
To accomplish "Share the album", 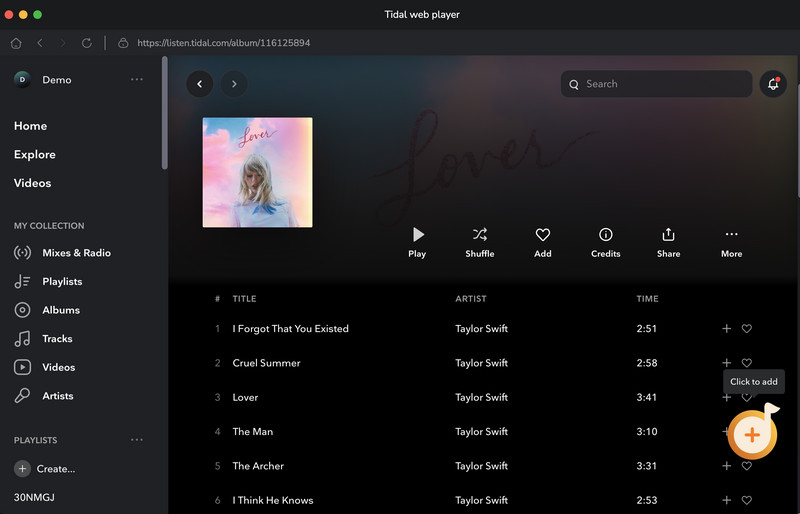I will (668, 242).
